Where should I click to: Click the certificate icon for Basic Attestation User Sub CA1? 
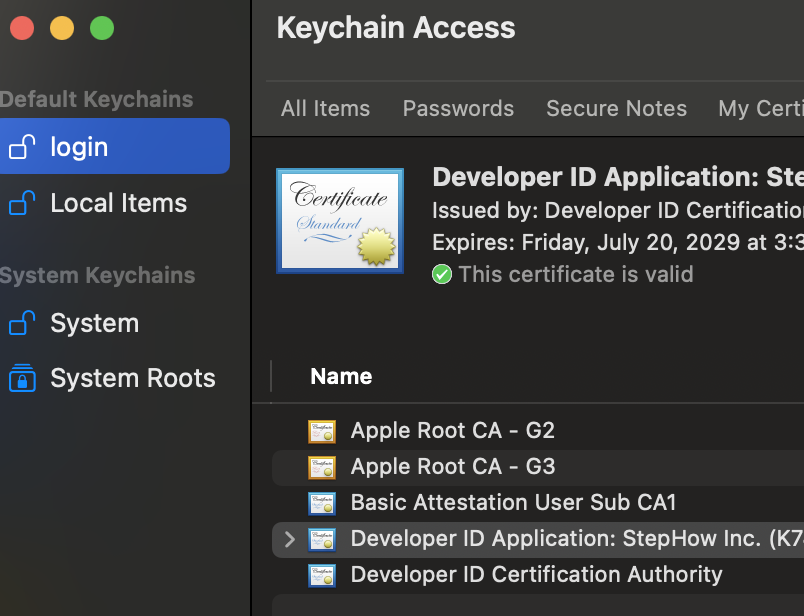[x=322, y=502]
